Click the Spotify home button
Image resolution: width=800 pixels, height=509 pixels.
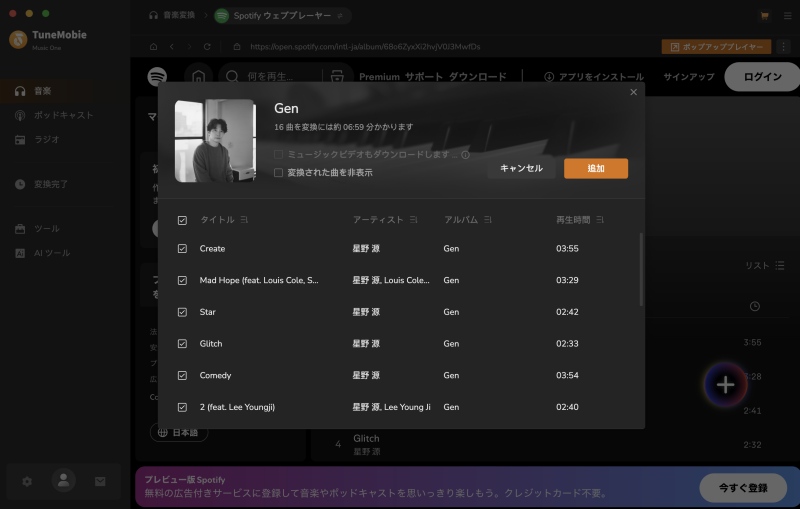click(x=198, y=77)
